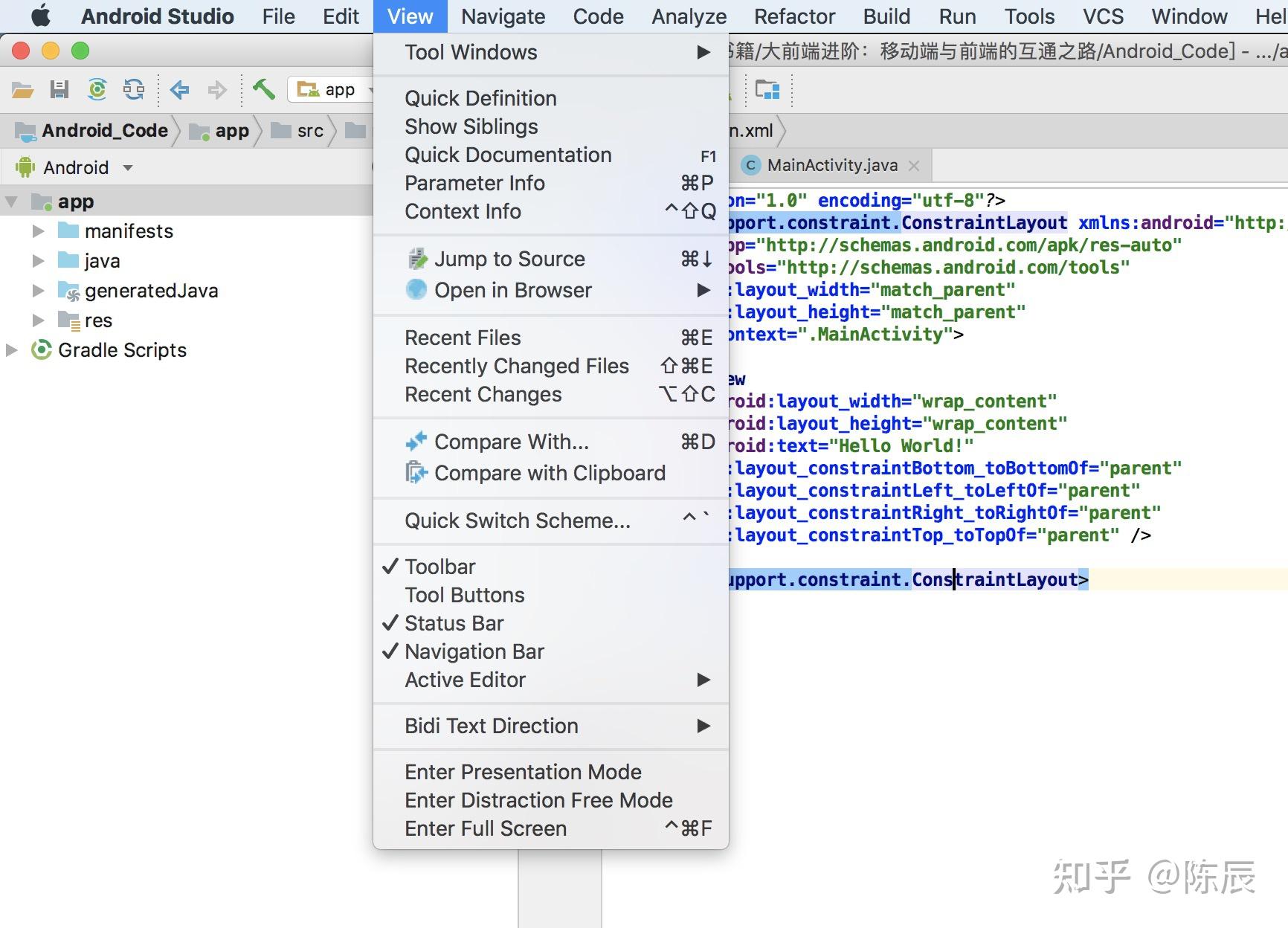Image resolution: width=1288 pixels, height=928 pixels.
Task: Click the Forward navigation arrow icon
Action: [x=216, y=90]
